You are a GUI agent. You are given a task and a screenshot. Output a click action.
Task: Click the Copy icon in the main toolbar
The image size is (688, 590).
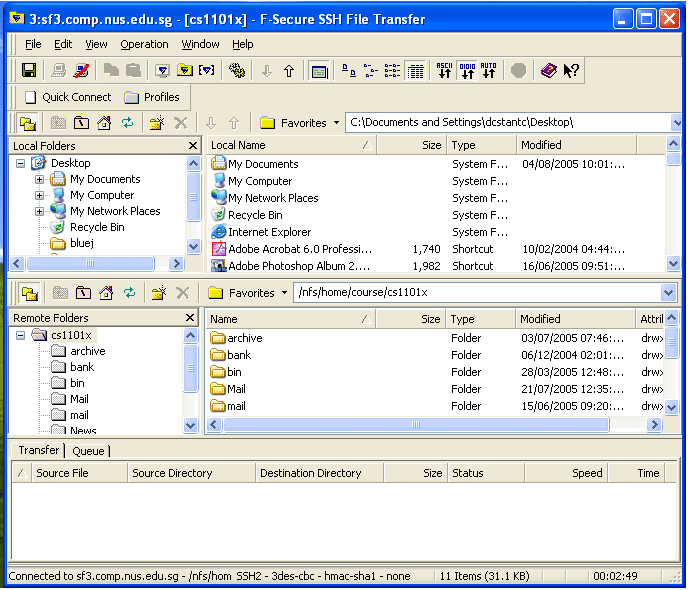[x=111, y=71]
